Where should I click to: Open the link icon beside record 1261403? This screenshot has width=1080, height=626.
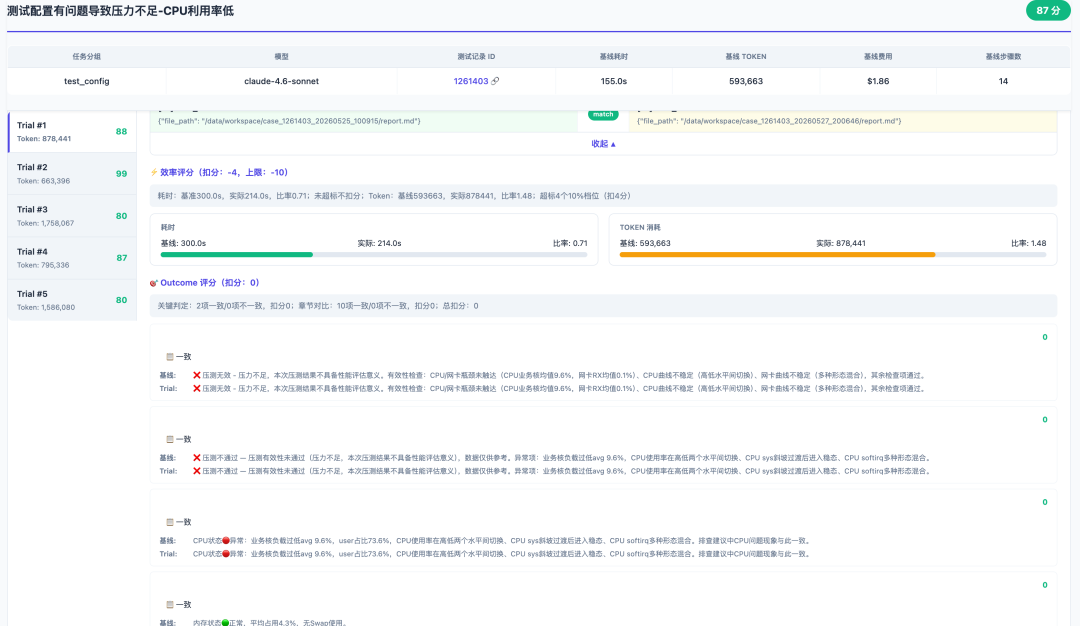pos(495,81)
